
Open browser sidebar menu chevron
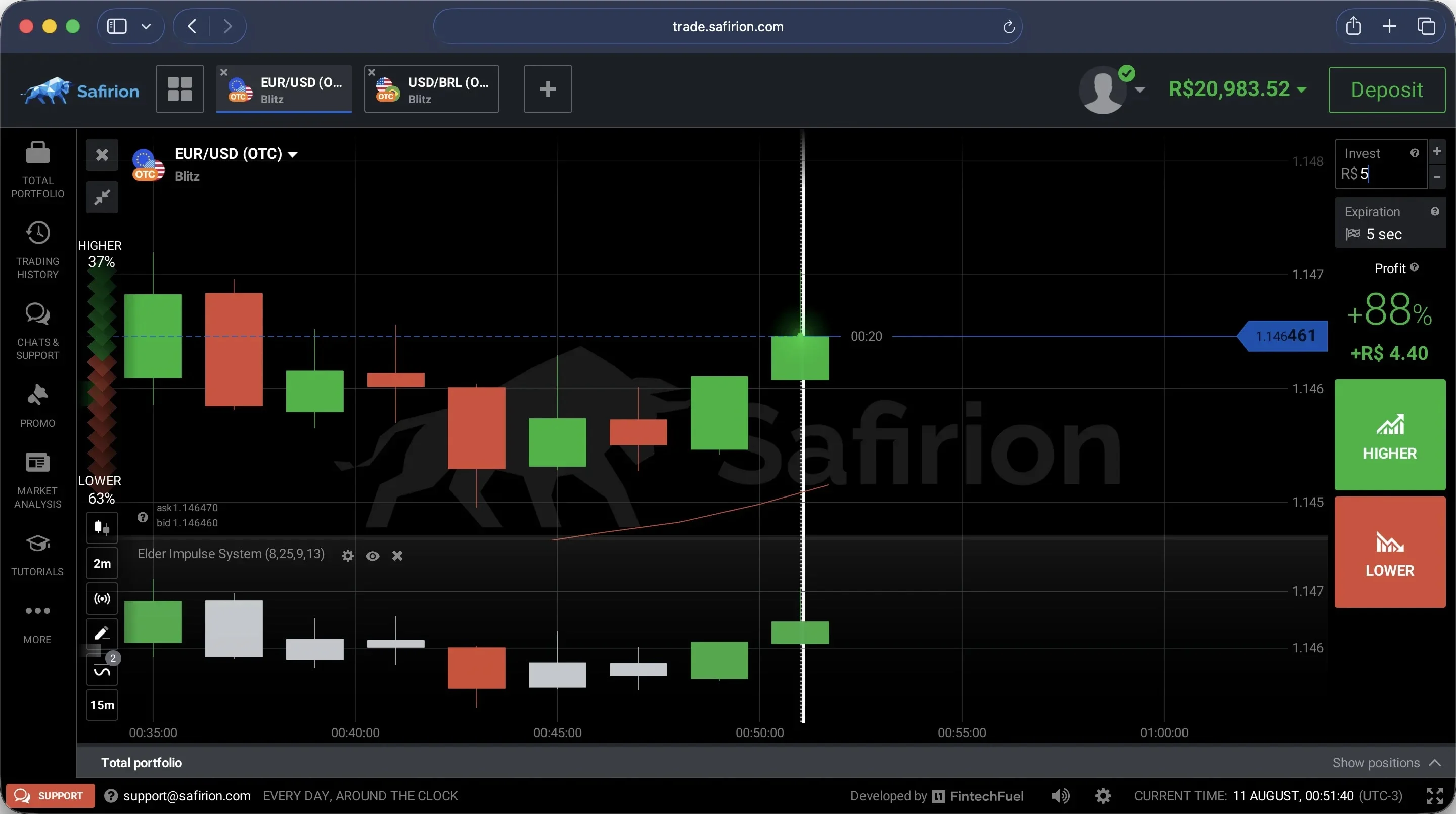point(146,26)
